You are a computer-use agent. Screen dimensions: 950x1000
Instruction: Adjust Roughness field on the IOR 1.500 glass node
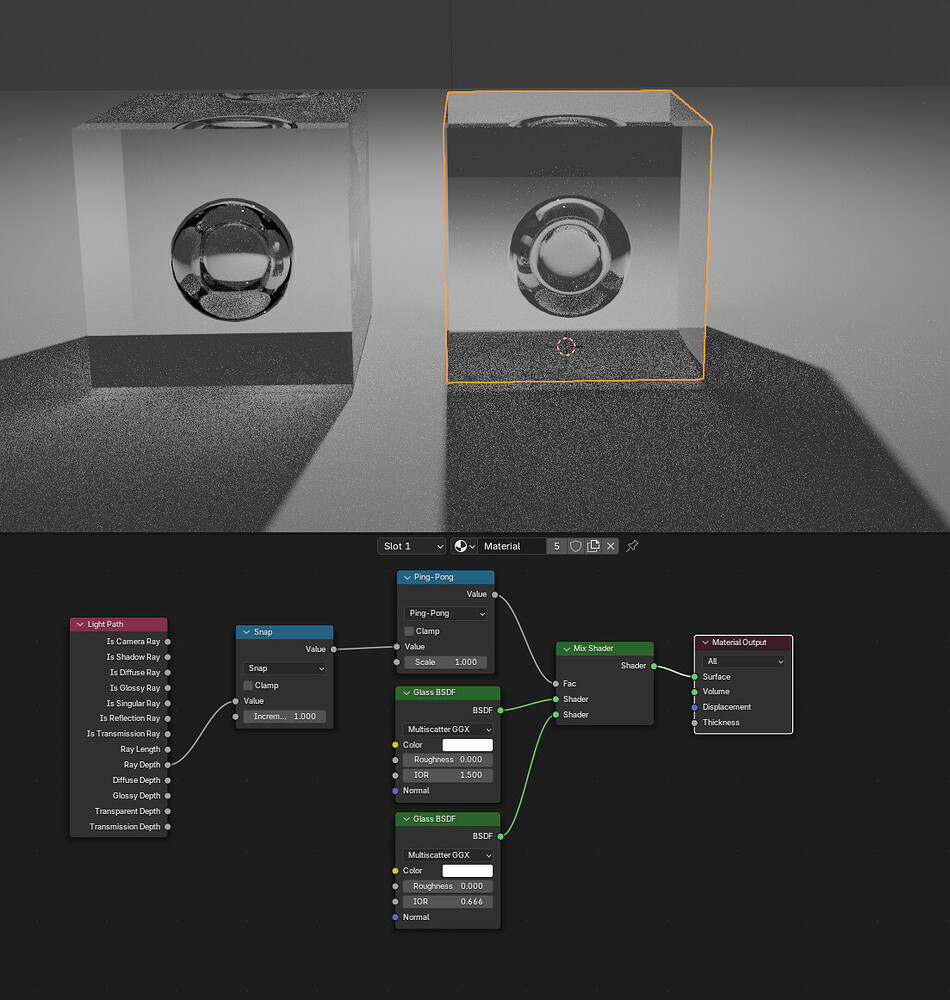(x=448, y=760)
